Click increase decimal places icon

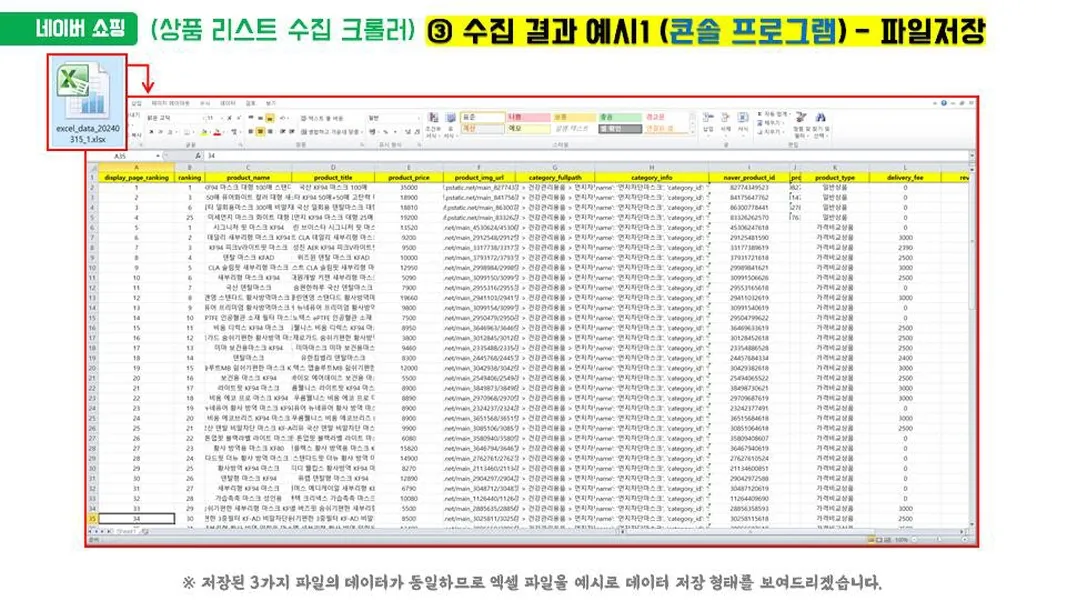[408, 131]
